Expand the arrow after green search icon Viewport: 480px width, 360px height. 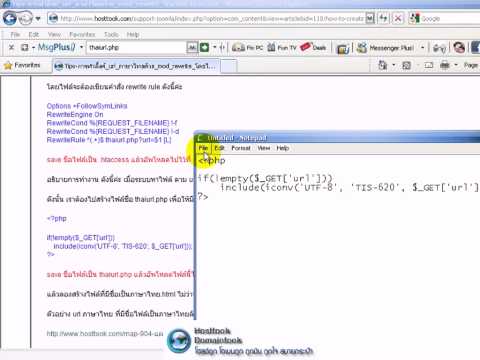(215, 47)
